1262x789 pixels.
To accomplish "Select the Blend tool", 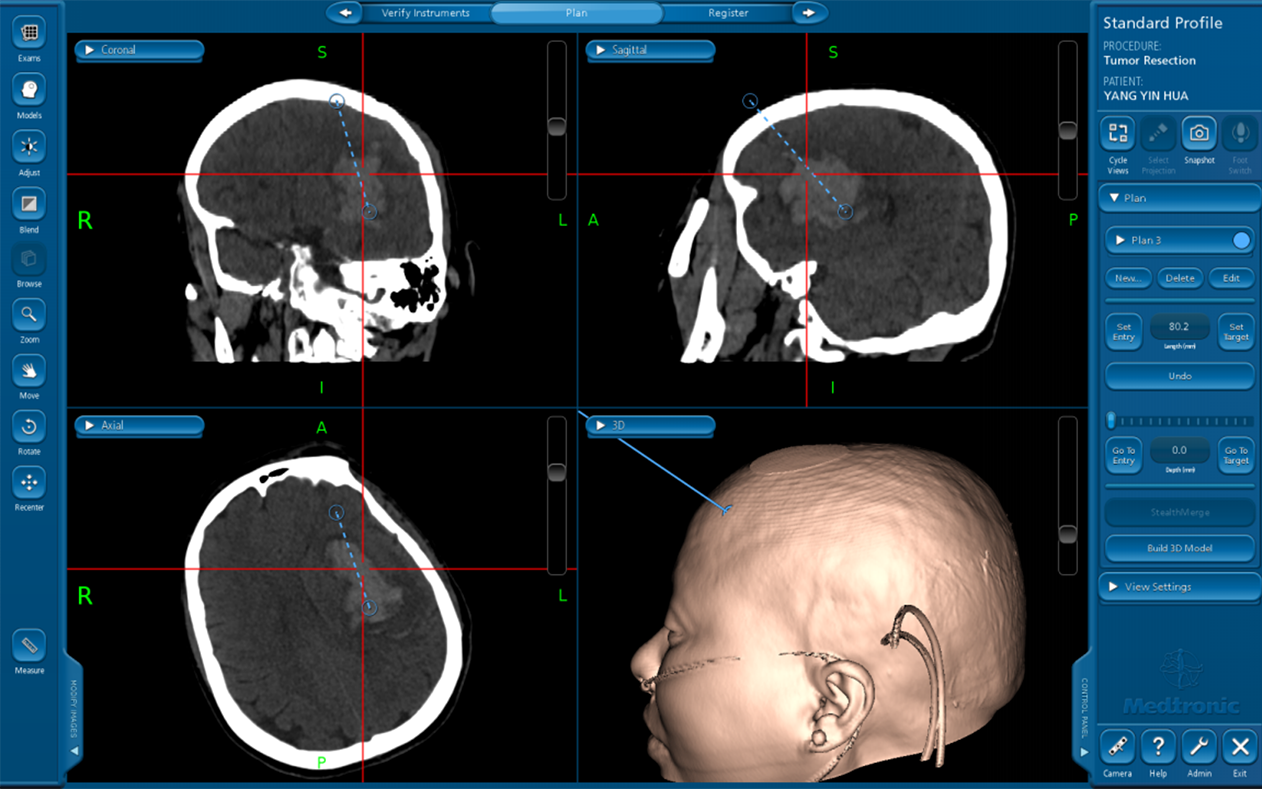I will pos(29,204).
